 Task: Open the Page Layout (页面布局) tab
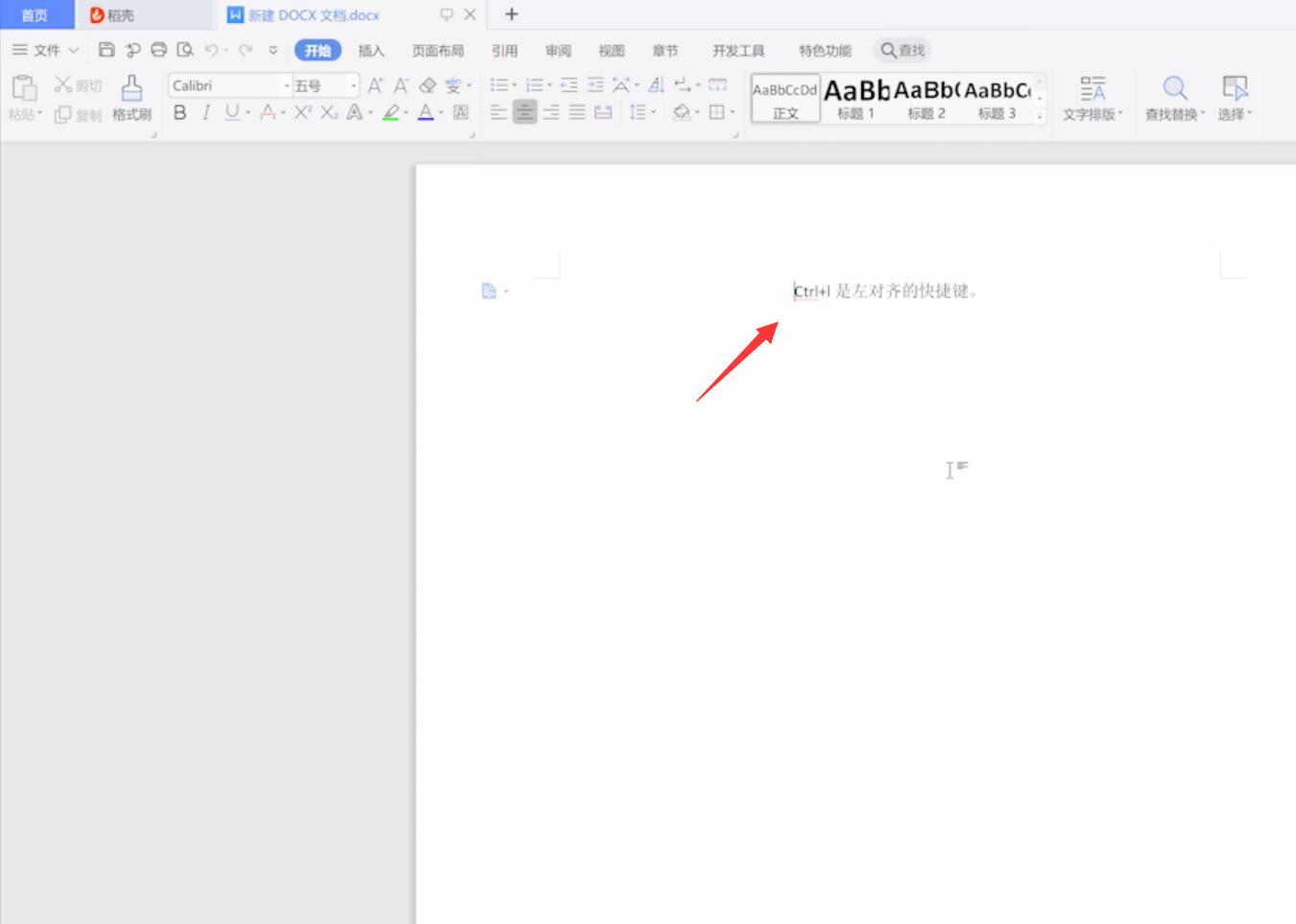click(438, 51)
